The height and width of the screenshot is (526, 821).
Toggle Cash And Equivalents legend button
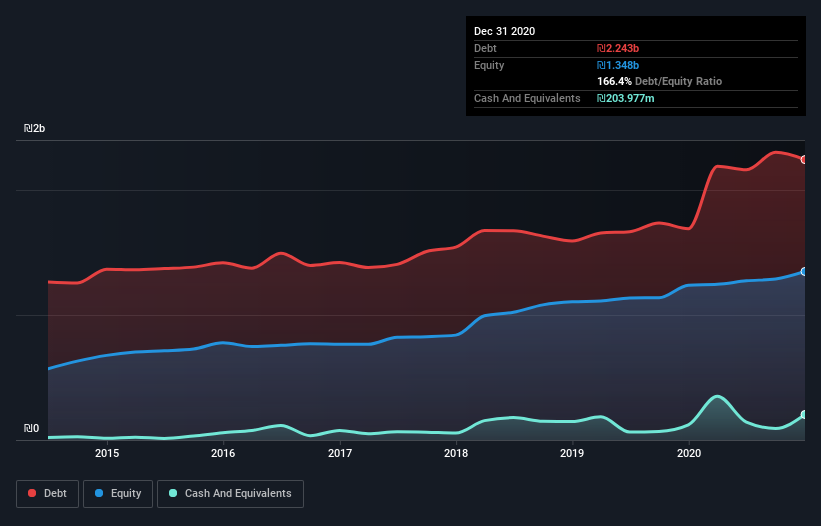pyautogui.click(x=230, y=494)
